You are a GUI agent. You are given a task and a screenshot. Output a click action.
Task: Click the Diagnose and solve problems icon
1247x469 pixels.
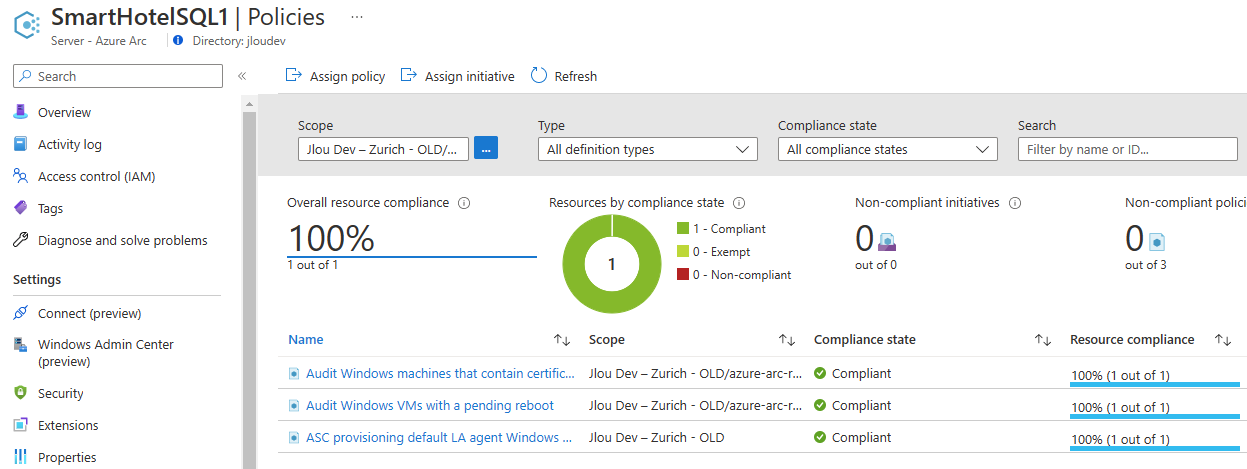[x=20, y=240]
